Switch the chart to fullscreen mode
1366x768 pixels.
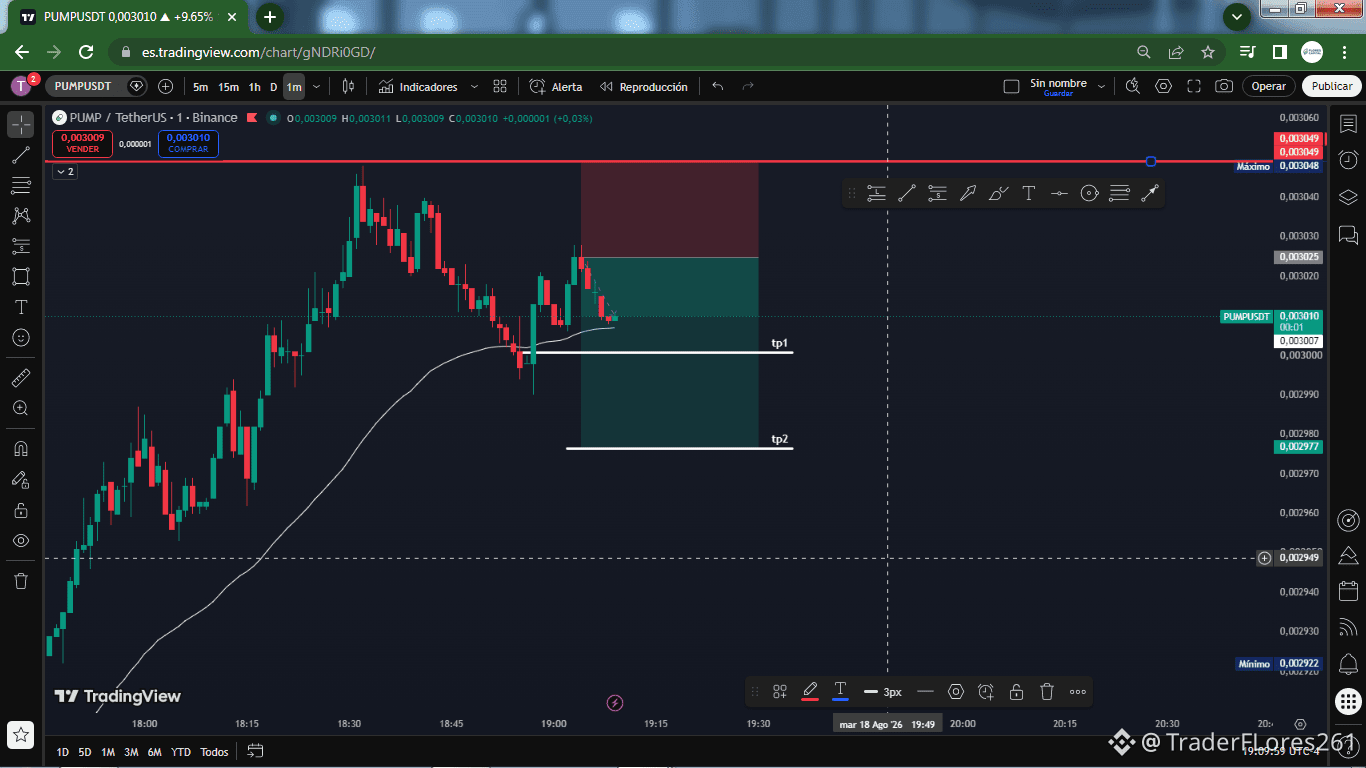point(1194,87)
